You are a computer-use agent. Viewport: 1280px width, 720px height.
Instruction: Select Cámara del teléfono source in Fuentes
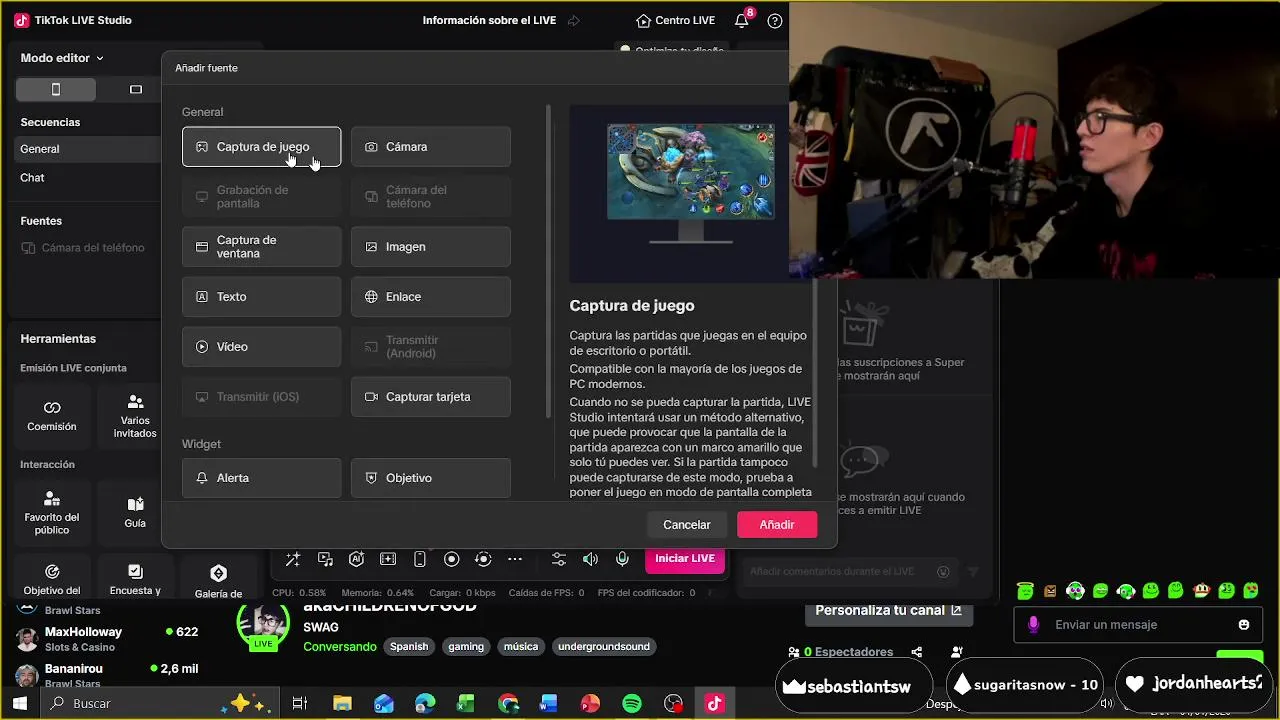click(85, 248)
